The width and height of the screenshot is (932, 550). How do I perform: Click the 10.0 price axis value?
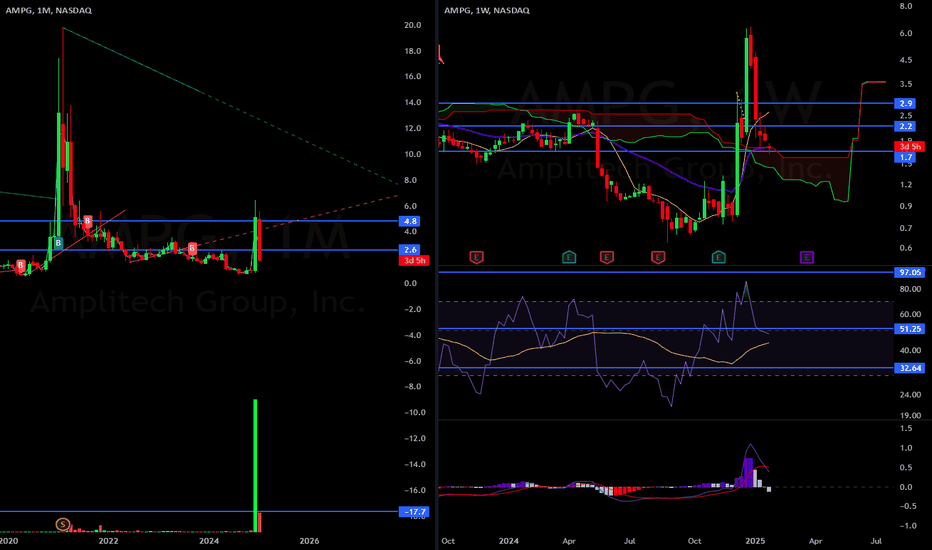click(413, 154)
